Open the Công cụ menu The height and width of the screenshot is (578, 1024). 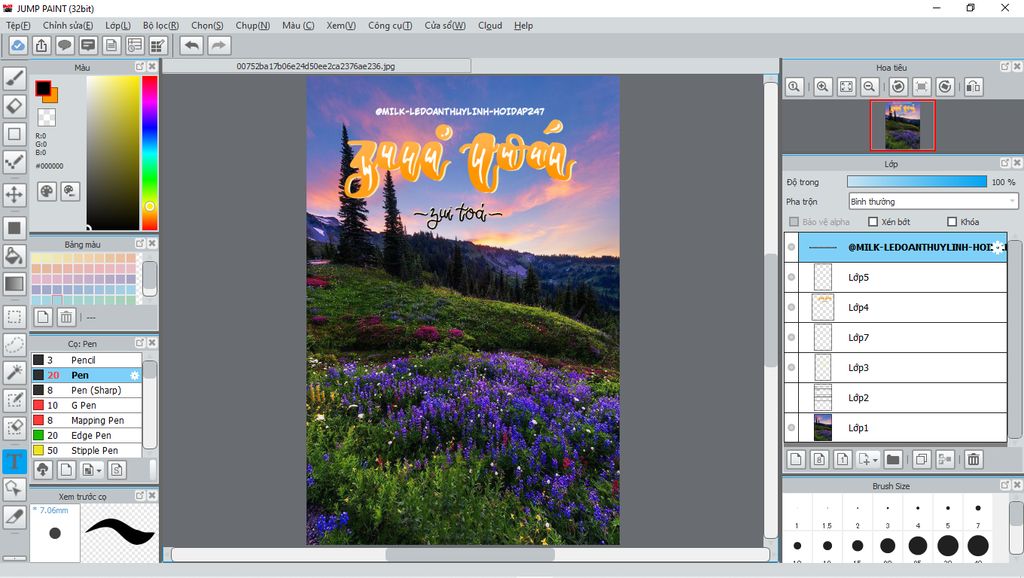click(390, 25)
